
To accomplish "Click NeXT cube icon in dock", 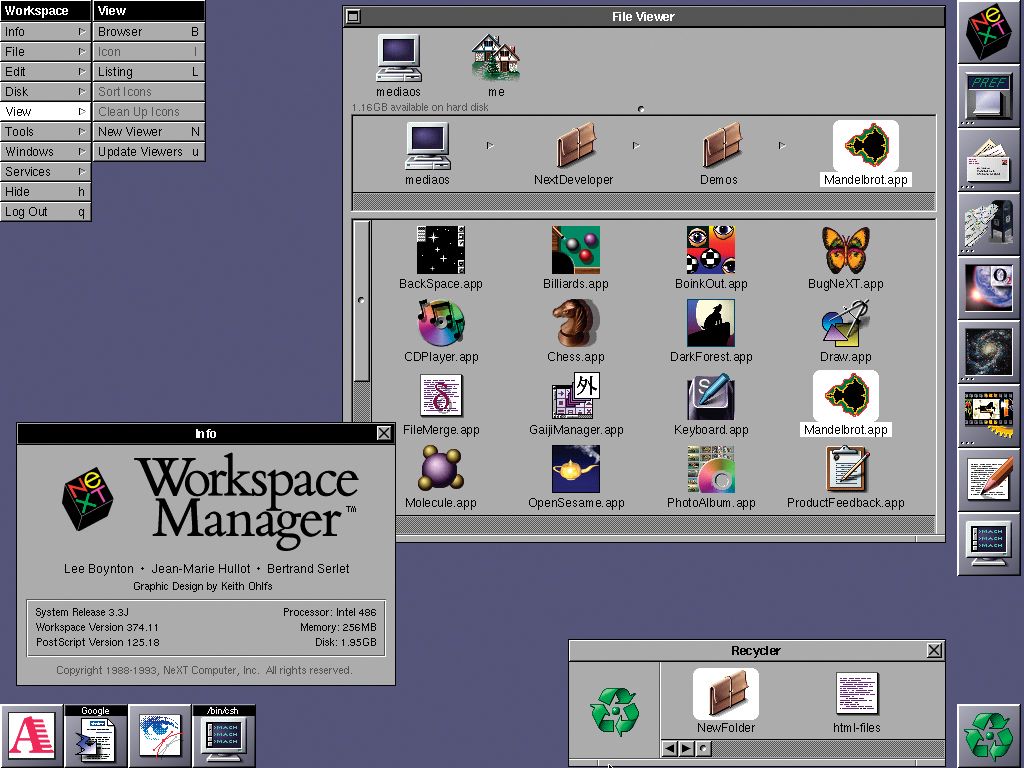I will coord(988,31).
